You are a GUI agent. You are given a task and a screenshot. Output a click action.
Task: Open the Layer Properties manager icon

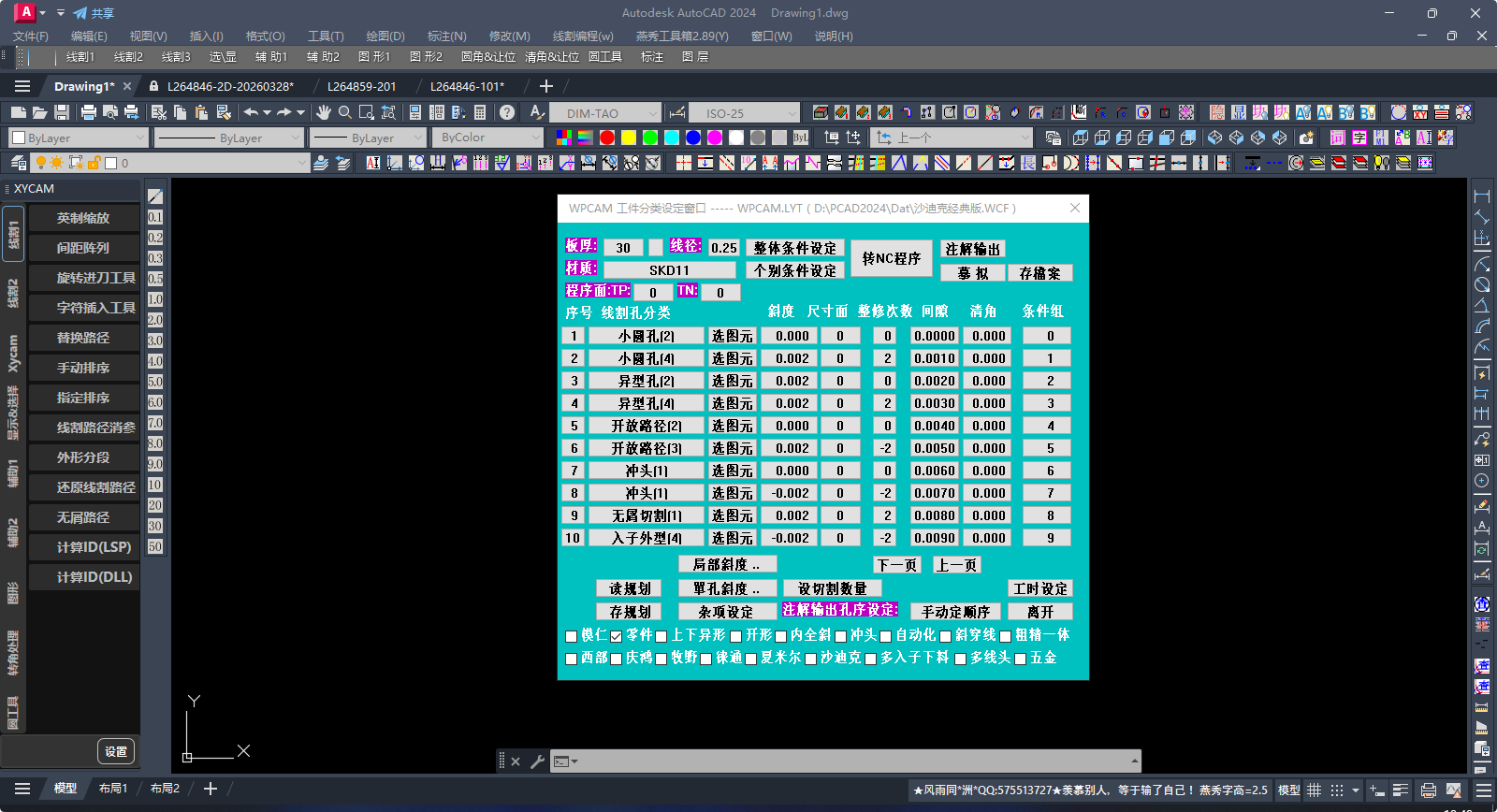18,163
